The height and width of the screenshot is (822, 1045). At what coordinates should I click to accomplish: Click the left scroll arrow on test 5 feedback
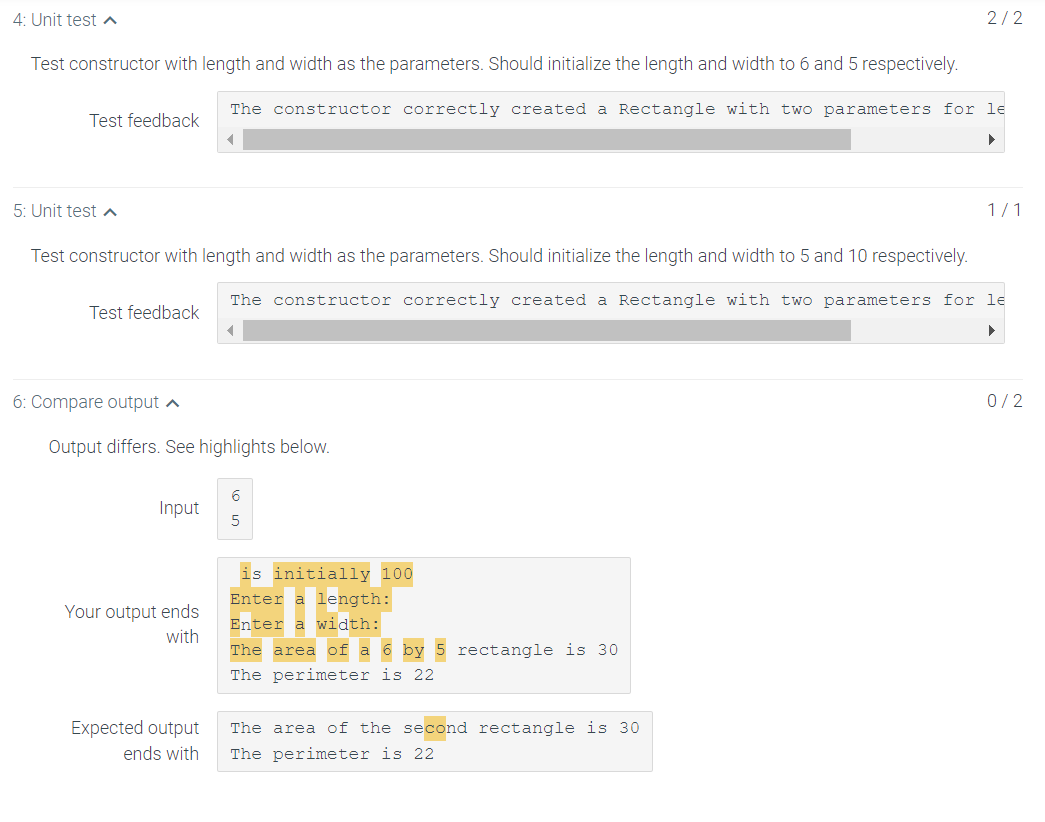(230, 331)
